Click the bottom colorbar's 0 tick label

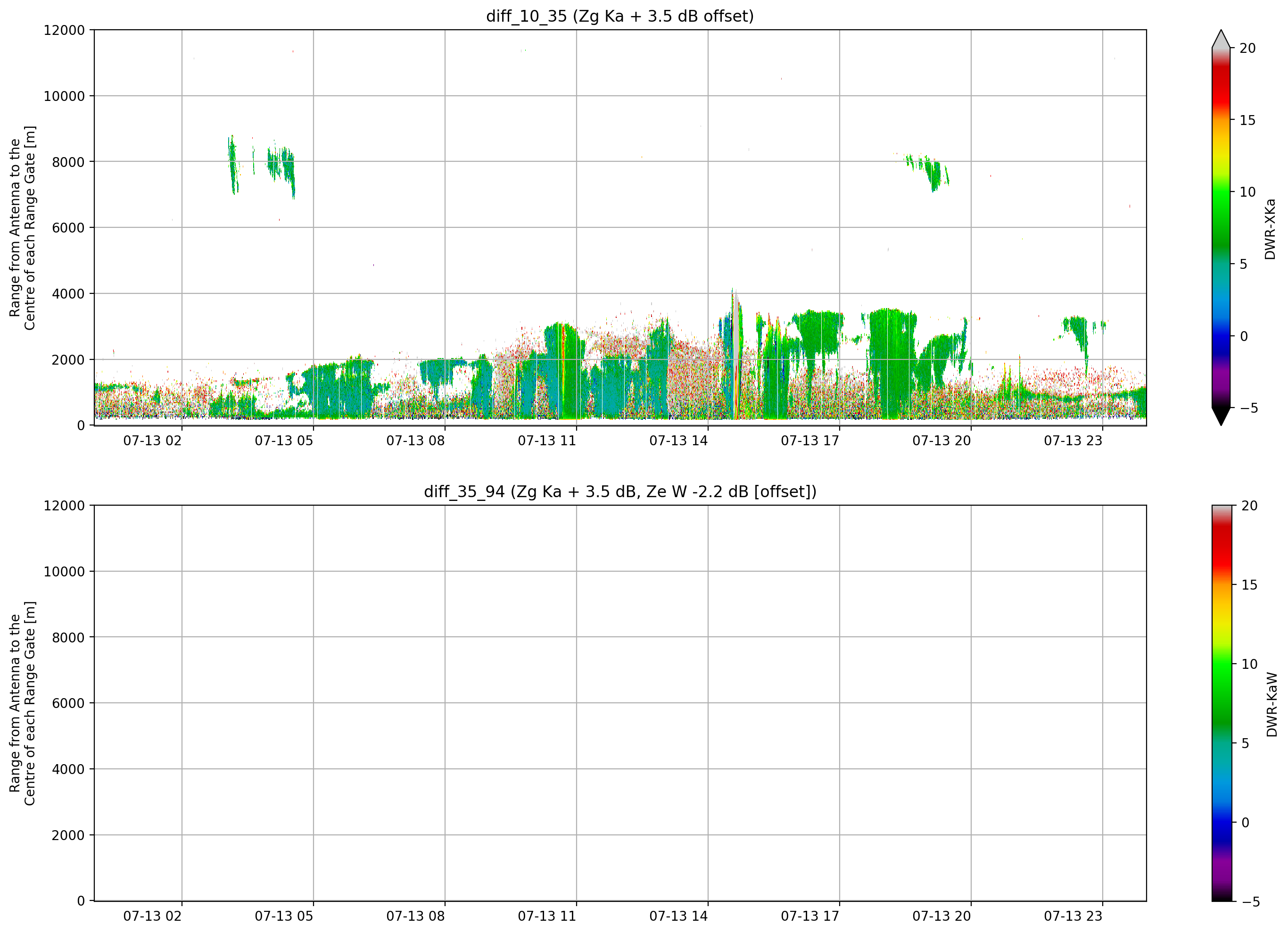pos(1246,822)
